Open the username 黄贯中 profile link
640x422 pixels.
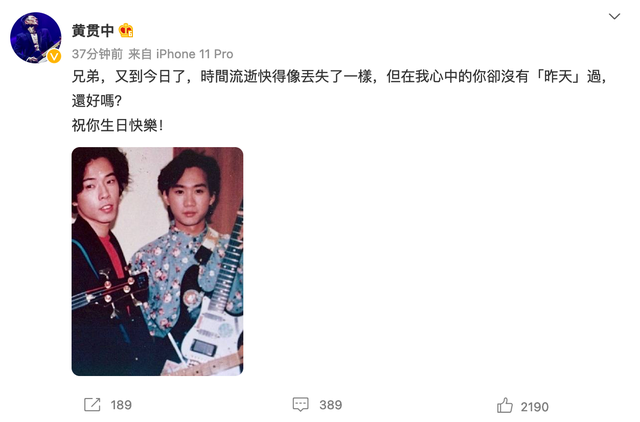[93, 31]
